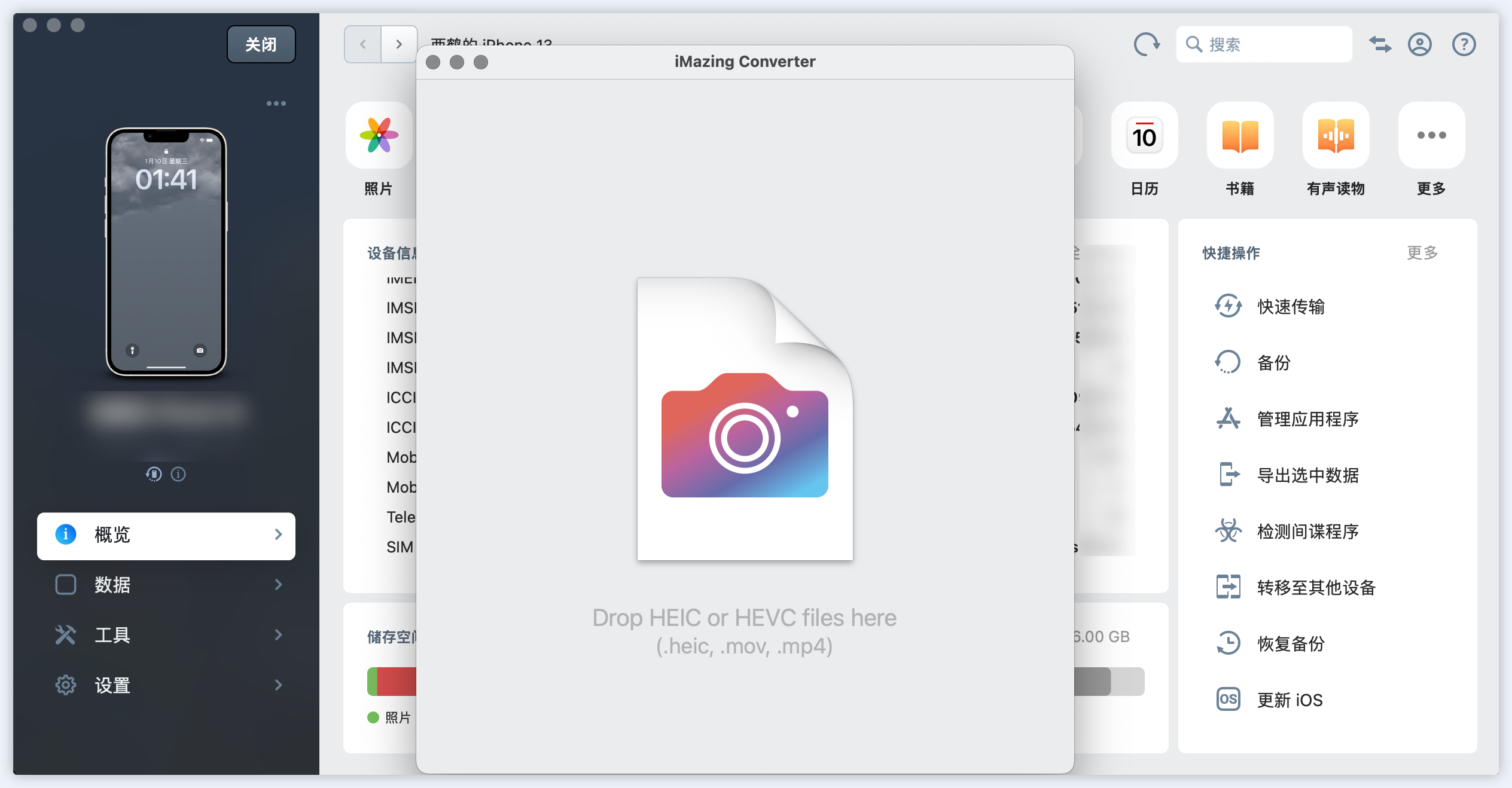Click the Settings (设置) gear icon
The height and width of the screenshot is (788, 1512).
[66, 685]
